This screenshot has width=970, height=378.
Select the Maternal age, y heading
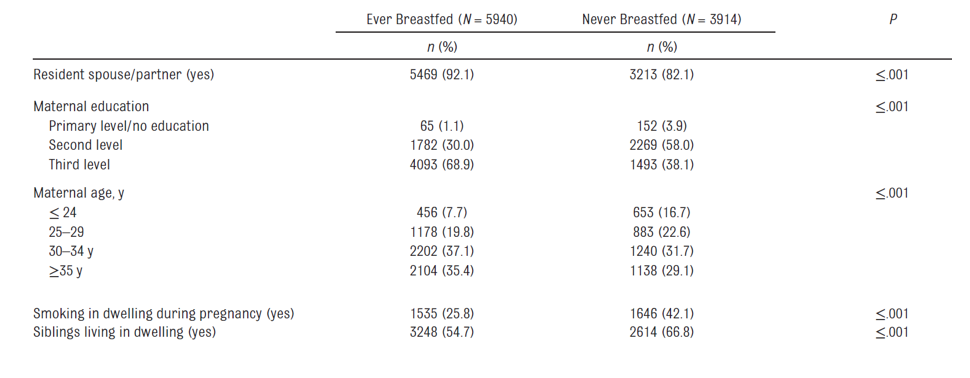tap(79, 193)
